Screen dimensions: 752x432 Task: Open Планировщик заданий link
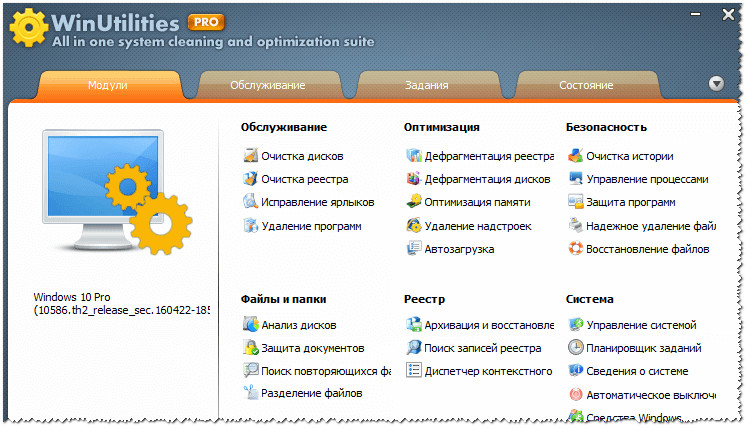(644, 348)
